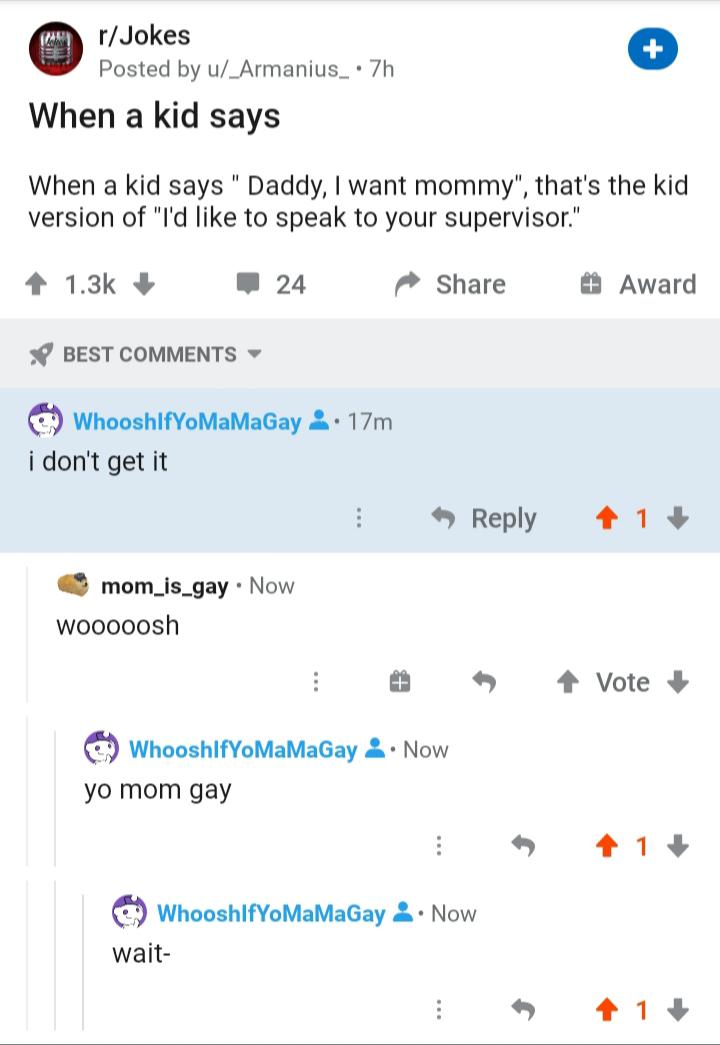
Task: Downvote the r/Jokes post
Action: click(143, 285)
